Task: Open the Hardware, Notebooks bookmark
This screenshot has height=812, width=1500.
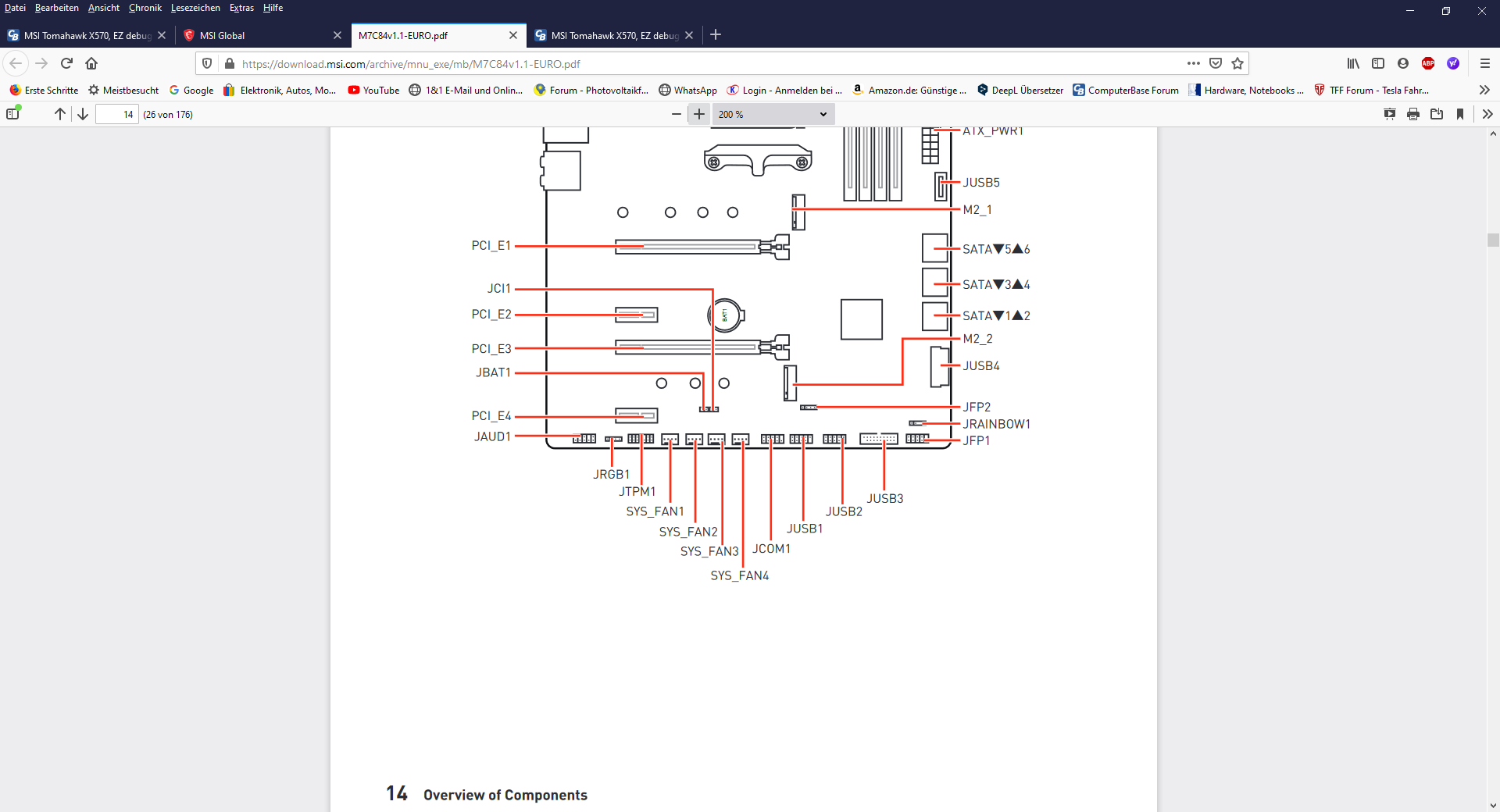Action: 1247,90
